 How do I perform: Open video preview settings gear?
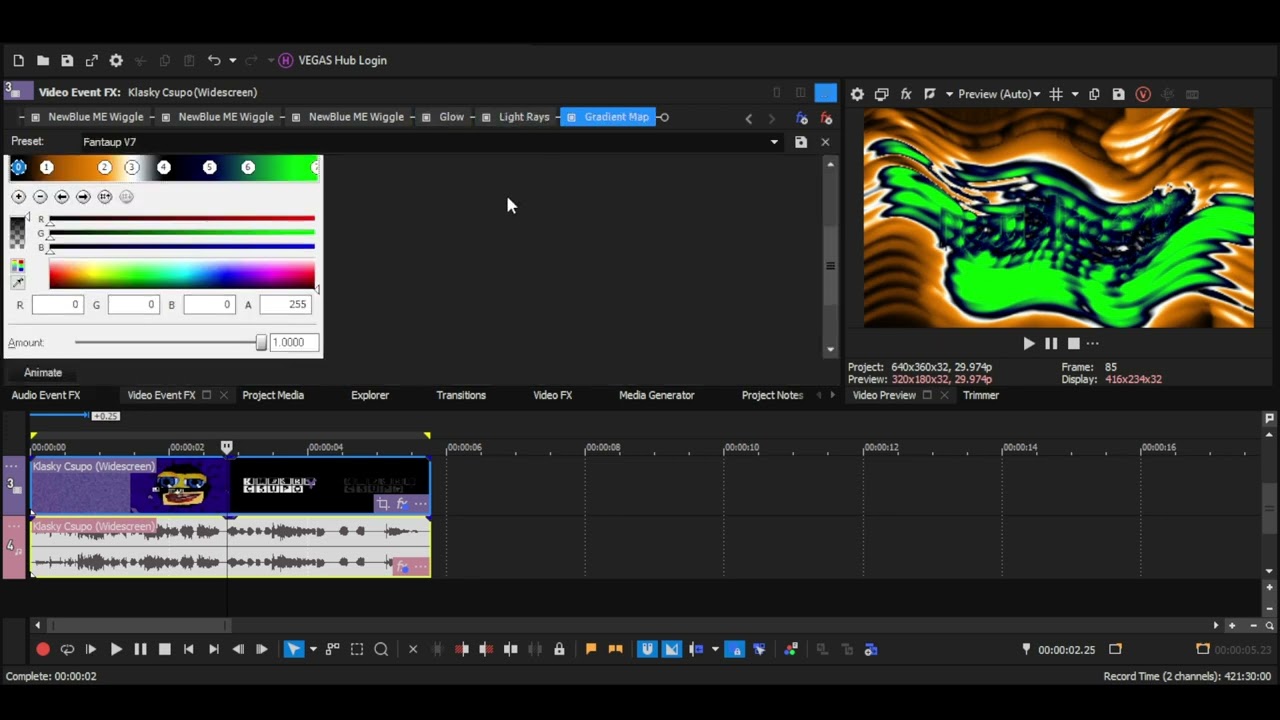pos(857,94)
